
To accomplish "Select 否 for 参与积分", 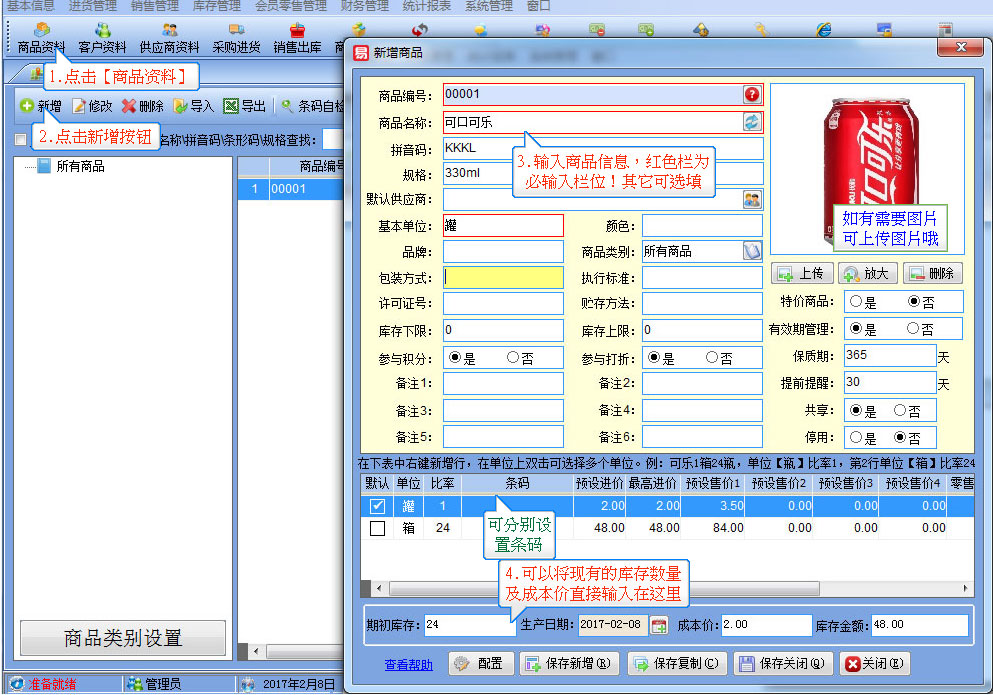I will [513, 357].
